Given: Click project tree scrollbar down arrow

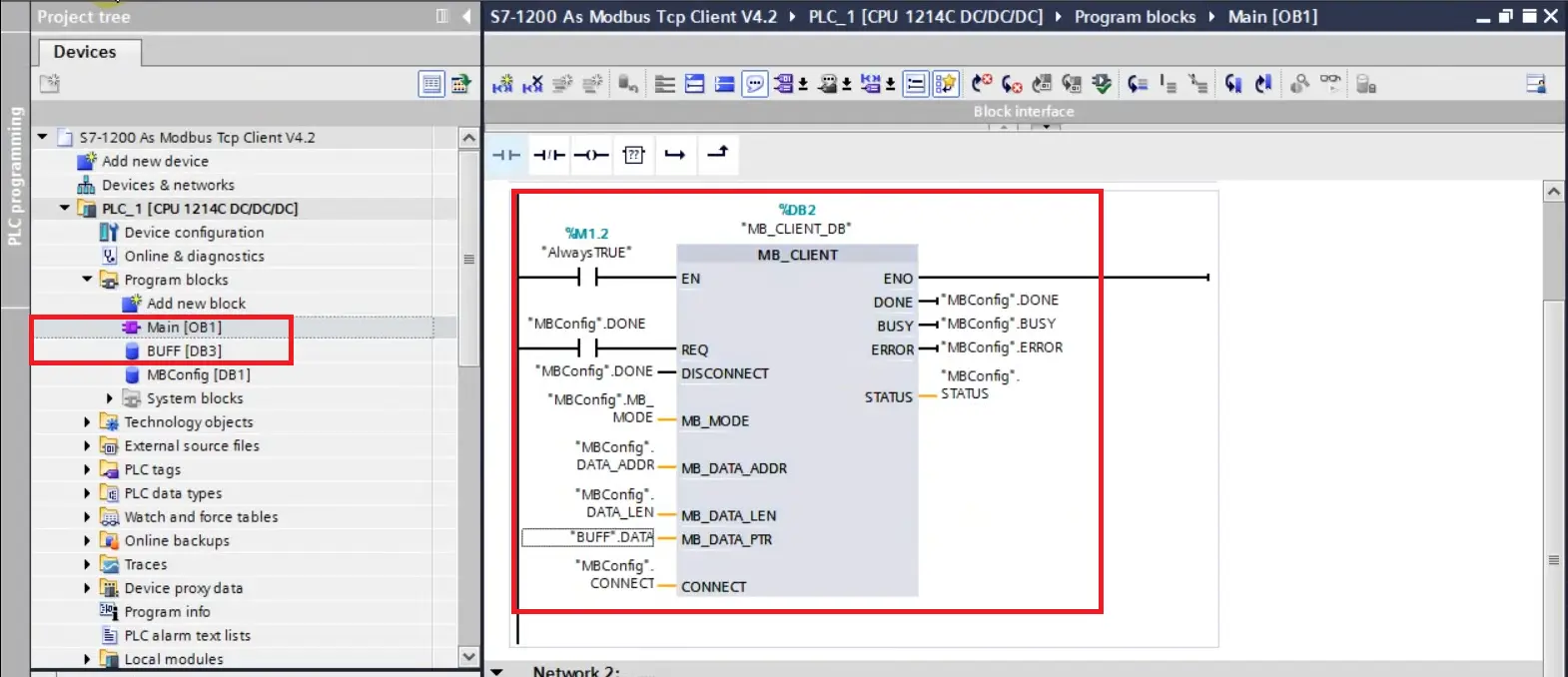Looking at the screenshot, I should click(469, 657).
